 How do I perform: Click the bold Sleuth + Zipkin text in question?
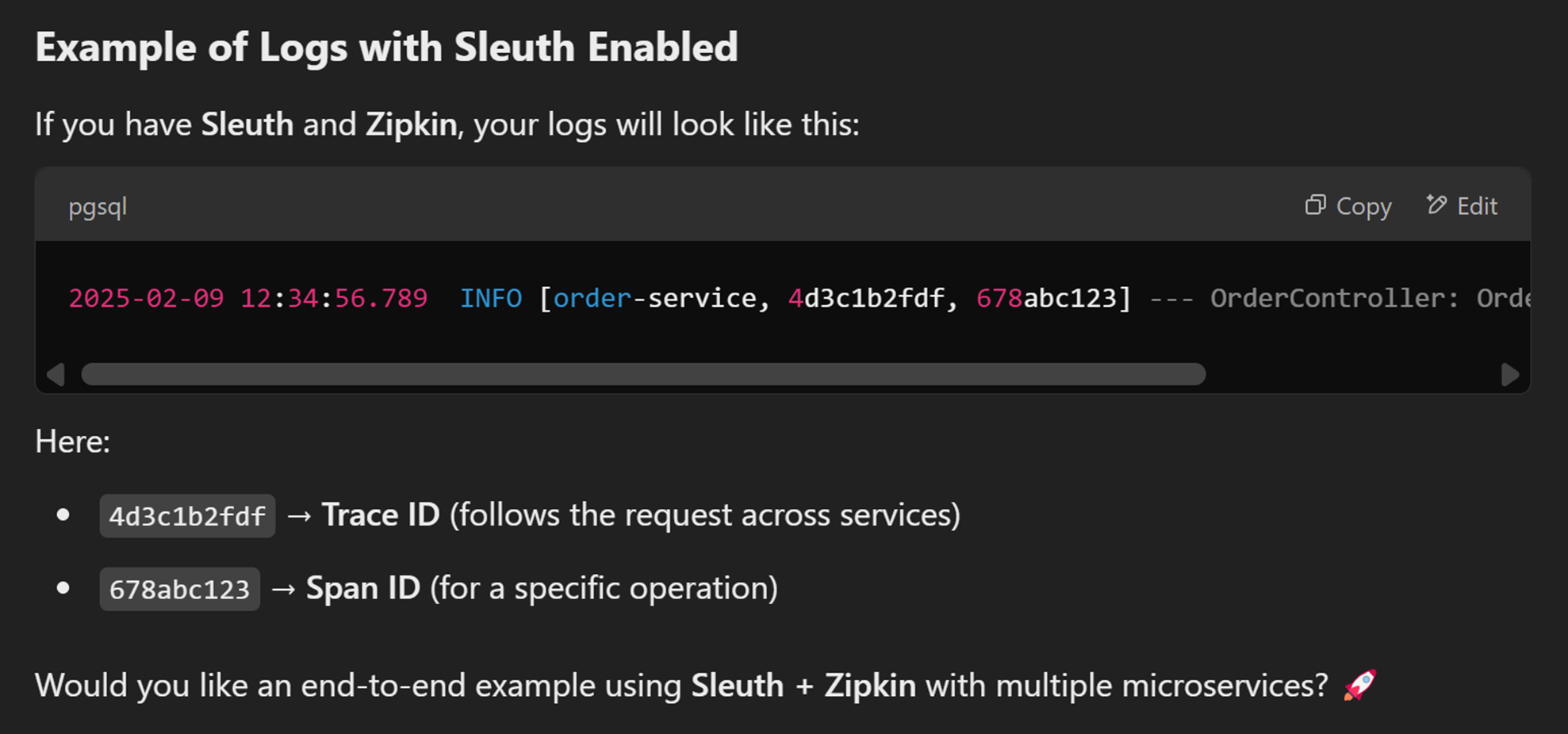[803, 685]
